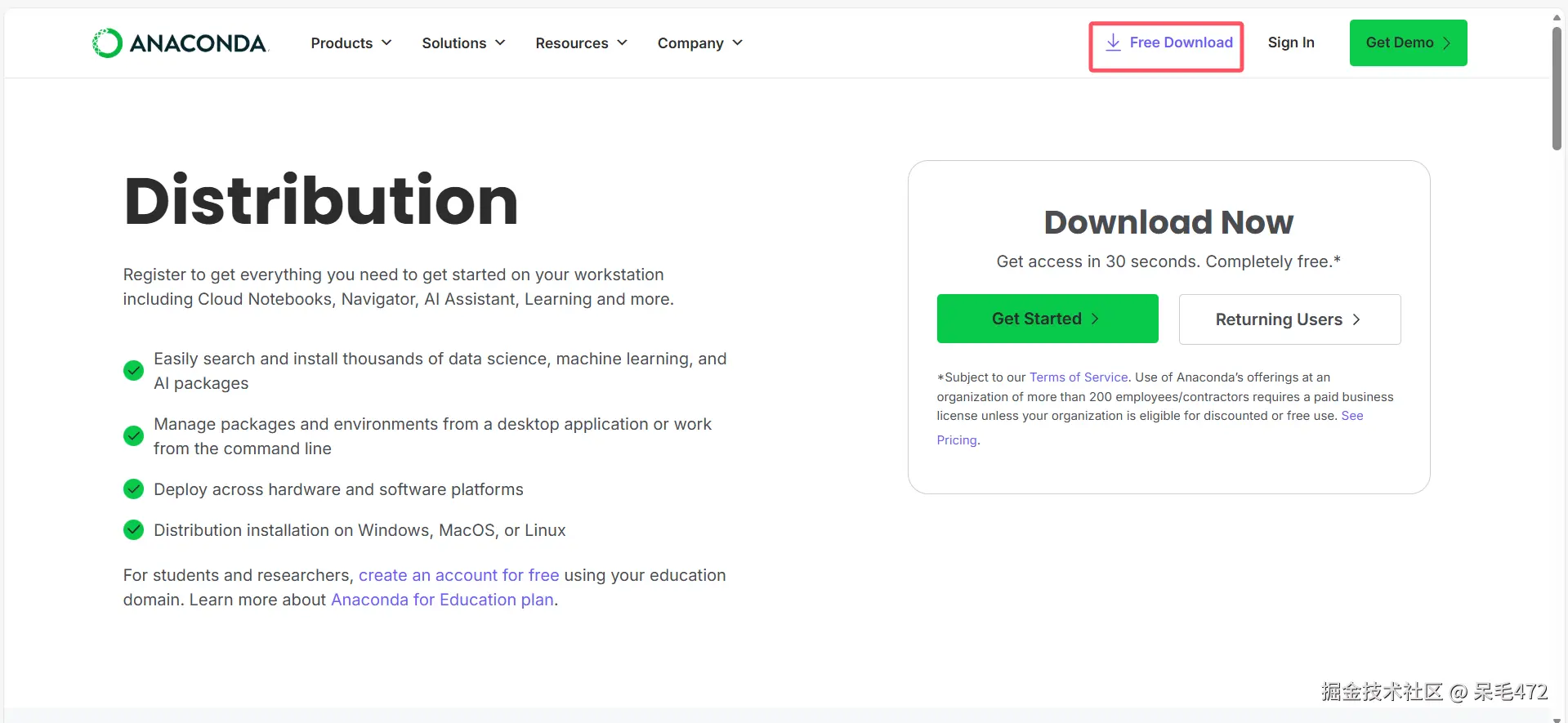Open the 'Anaconda for Education plan' link
1568x723 pixels.
coord(442,600)
